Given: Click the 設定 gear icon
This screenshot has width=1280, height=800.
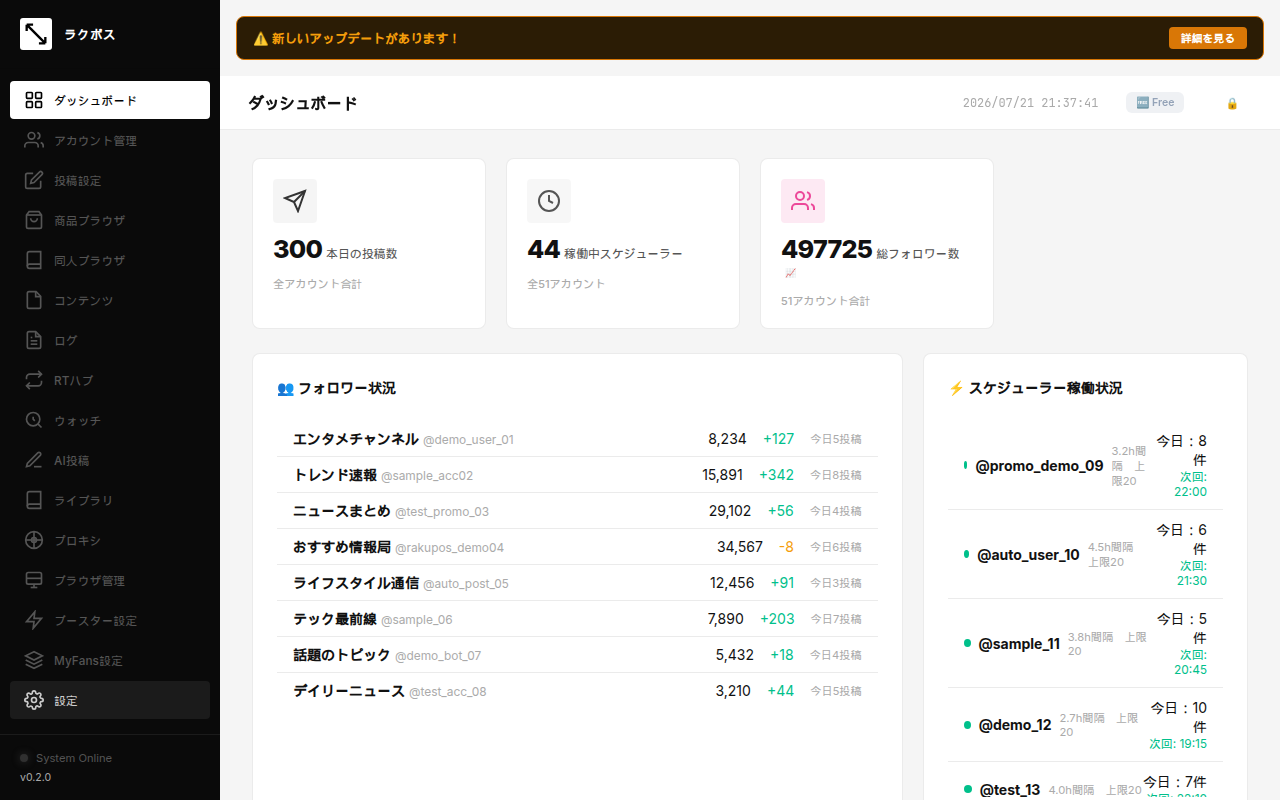Looking at the screenshot, I should click(x=34, y=700).
